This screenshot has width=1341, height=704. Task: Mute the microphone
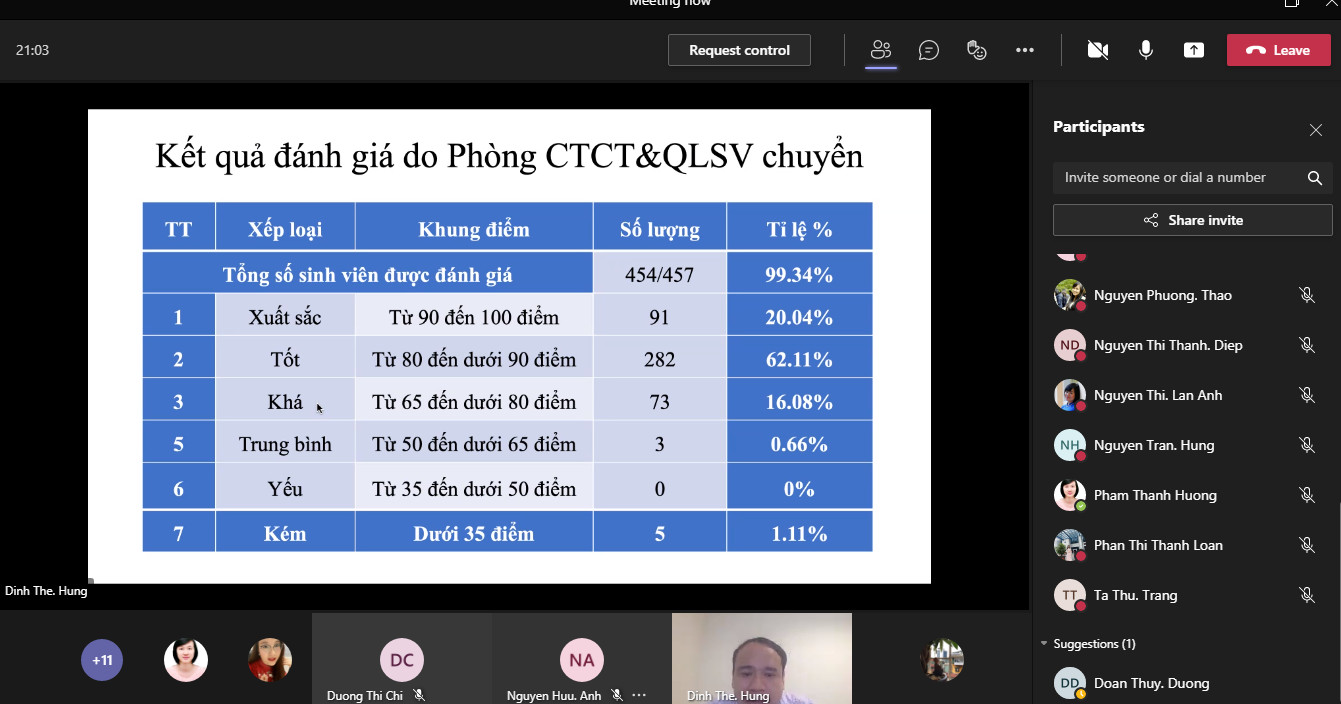pos(1145,50)
